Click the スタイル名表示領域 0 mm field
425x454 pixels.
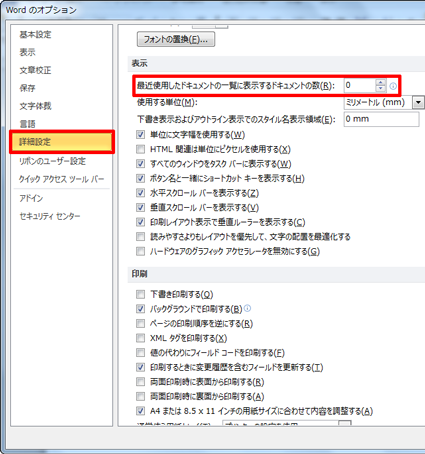pyautogui.click(x=381, y=119)
